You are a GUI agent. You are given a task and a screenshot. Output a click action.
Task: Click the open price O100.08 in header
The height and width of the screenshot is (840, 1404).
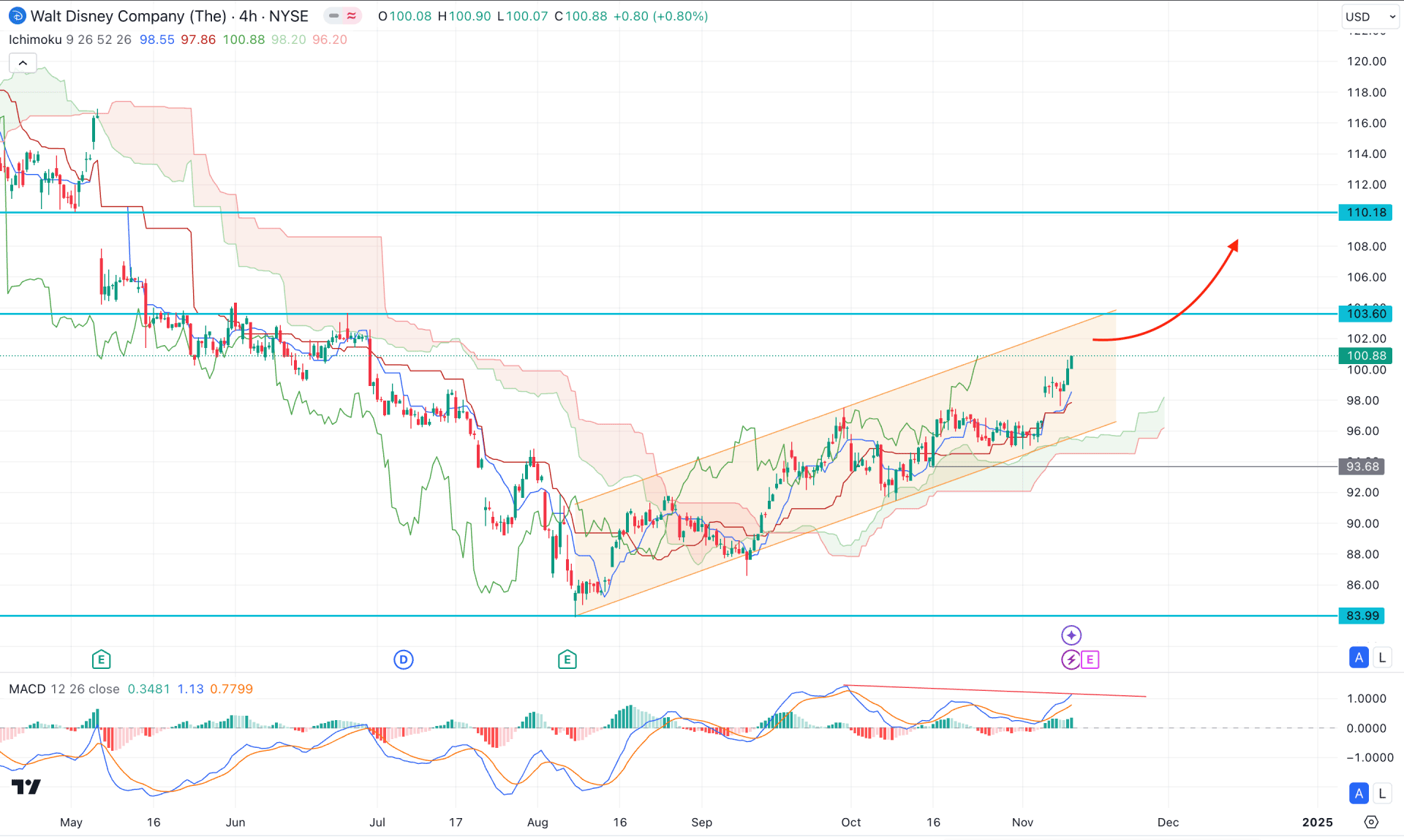tap(404, 16)
